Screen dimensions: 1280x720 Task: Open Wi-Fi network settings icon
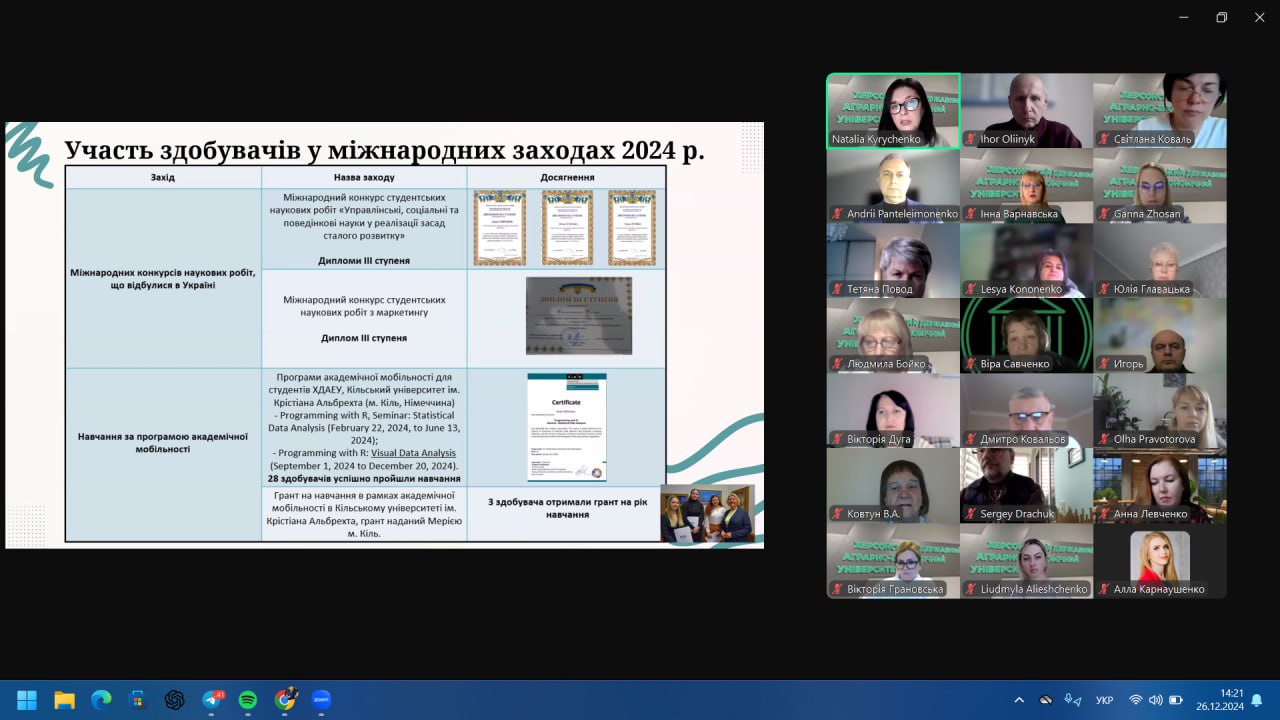coord(1135,700)
